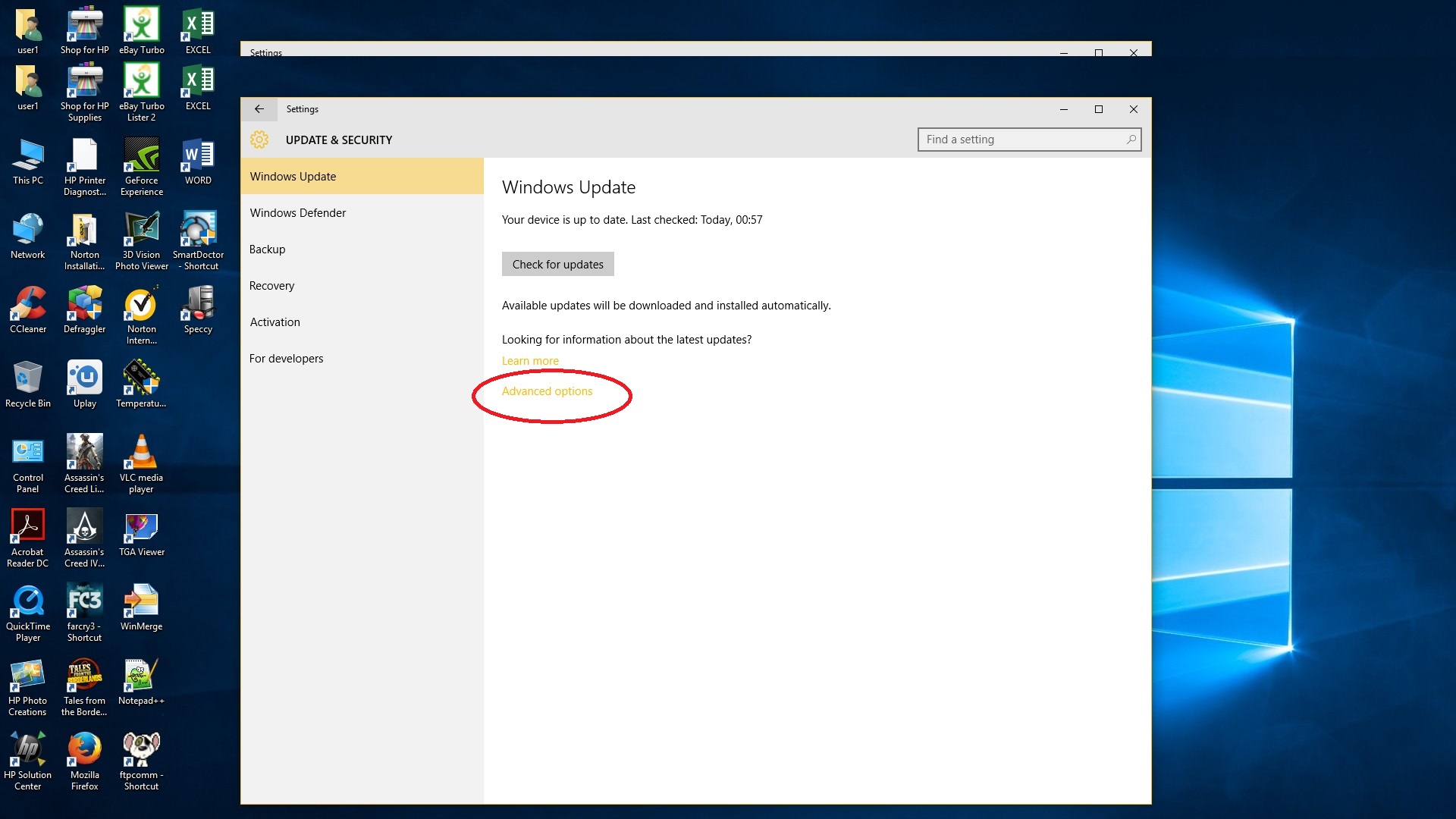Image resolution: width=1456 pixels, height=819 pixels.
Task: Open Acrobat Reader DC shortcut
Action: click(x=28, y=538)
